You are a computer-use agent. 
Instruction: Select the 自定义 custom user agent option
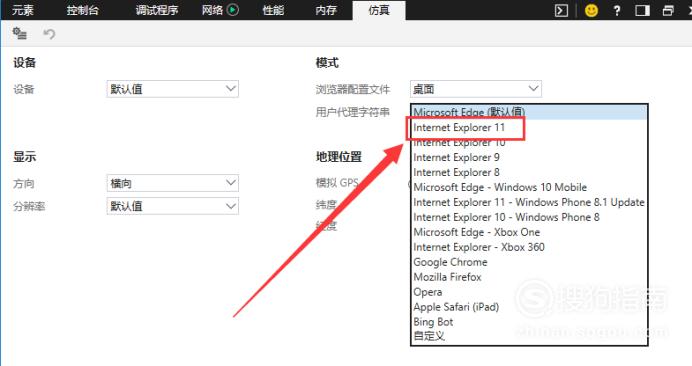click(529, 336)
